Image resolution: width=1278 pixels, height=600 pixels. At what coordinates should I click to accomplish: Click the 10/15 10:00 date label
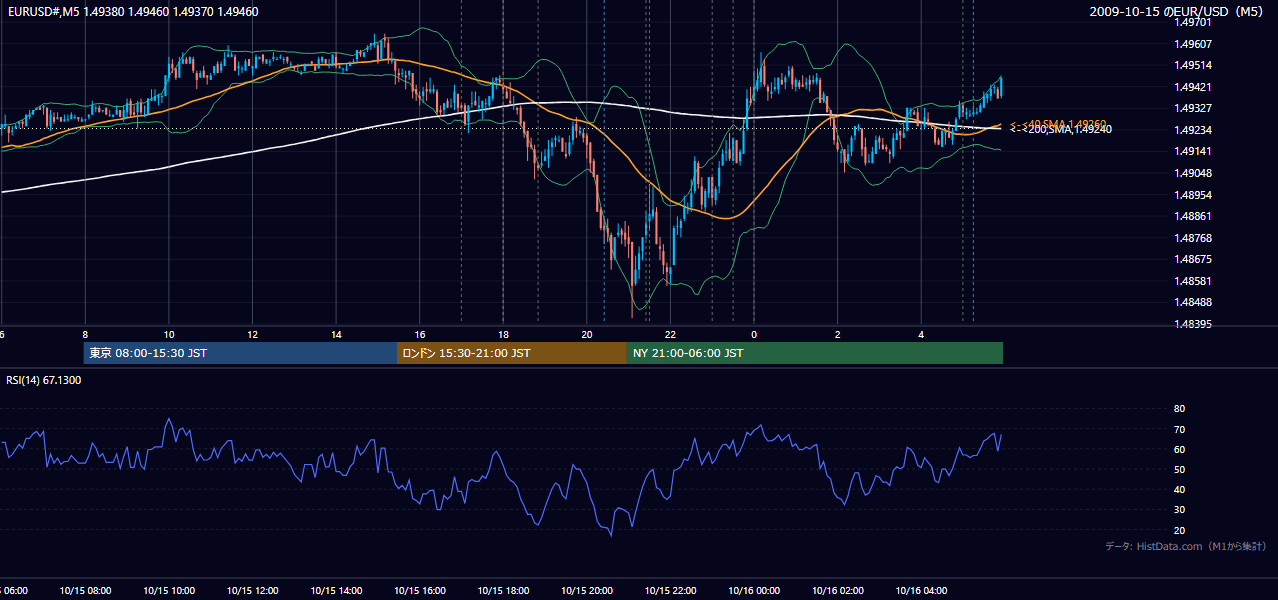tap(169, 591)
